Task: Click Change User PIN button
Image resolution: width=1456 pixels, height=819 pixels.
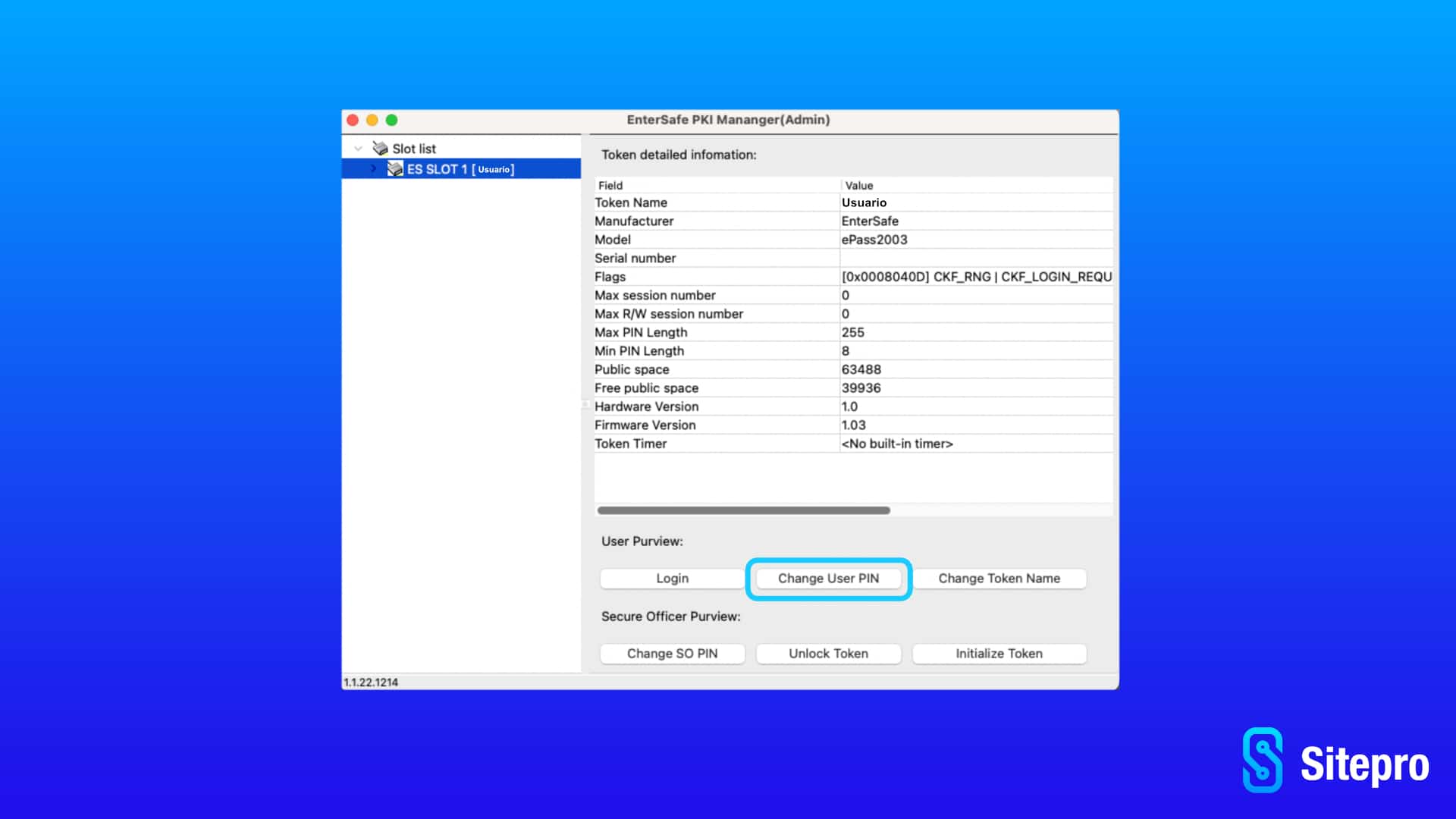Action: point(828,579)
